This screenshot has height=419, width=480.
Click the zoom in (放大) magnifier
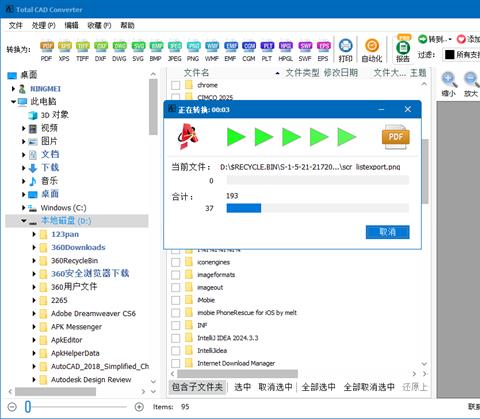pyautogui.click(x=471, y=84)
